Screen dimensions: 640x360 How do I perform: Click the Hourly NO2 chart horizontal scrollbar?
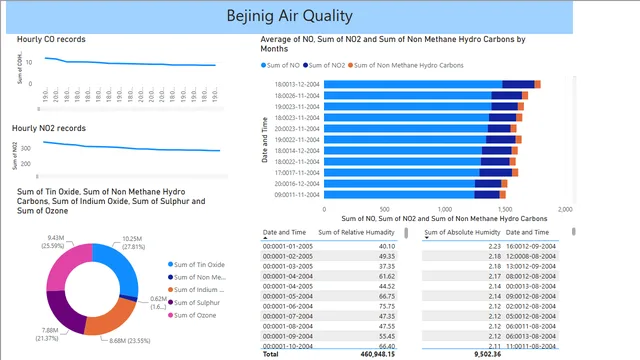[132, 176]
